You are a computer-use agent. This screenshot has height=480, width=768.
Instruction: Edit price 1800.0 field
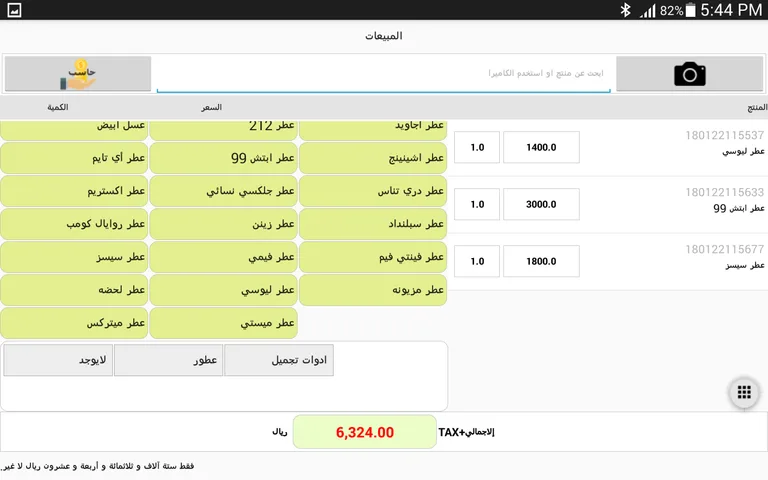pos(541,261)
